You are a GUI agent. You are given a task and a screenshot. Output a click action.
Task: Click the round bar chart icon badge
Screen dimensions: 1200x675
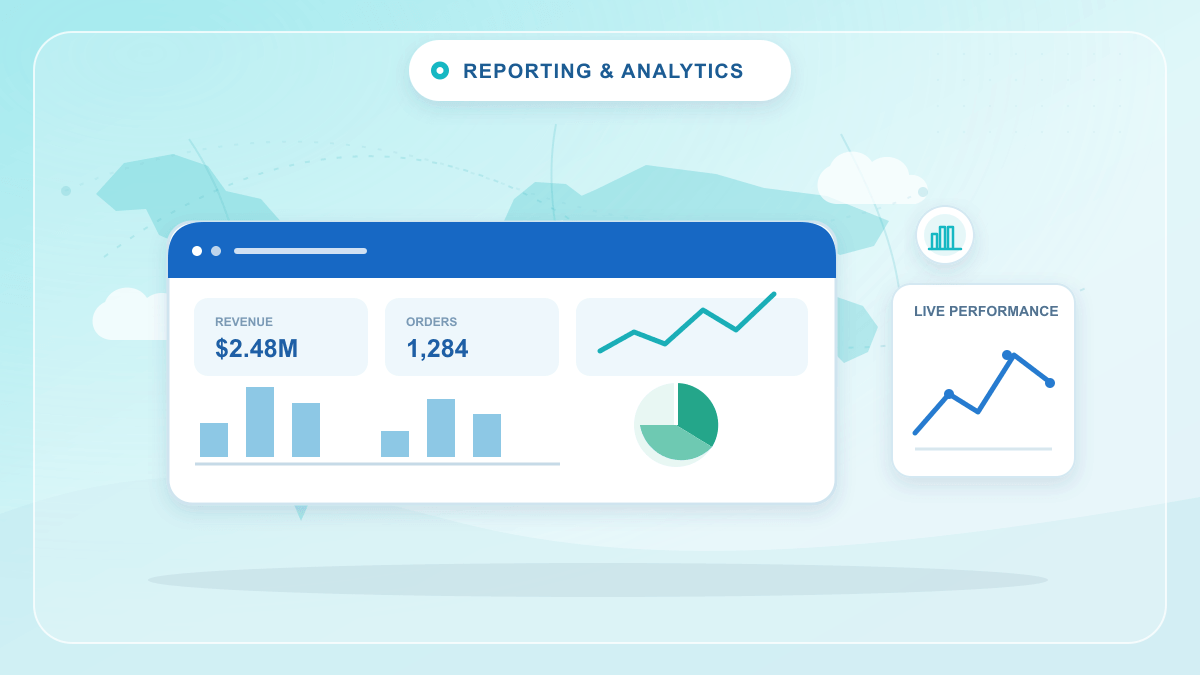pyautogui.click(x=945, y=236)
